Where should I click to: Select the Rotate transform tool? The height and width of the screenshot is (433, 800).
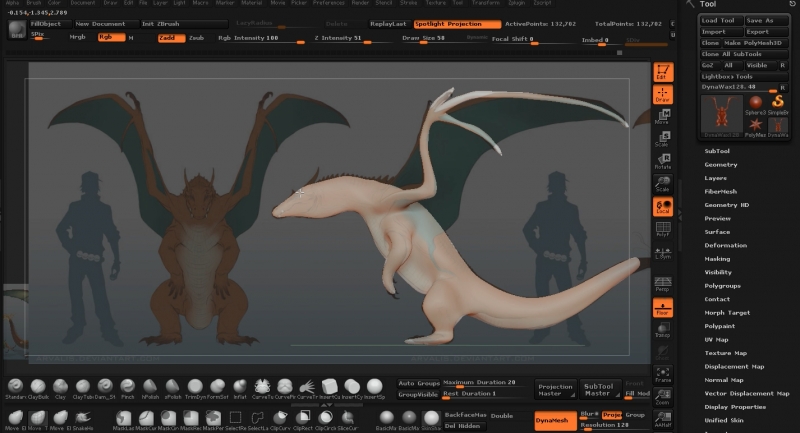[662, 161]
